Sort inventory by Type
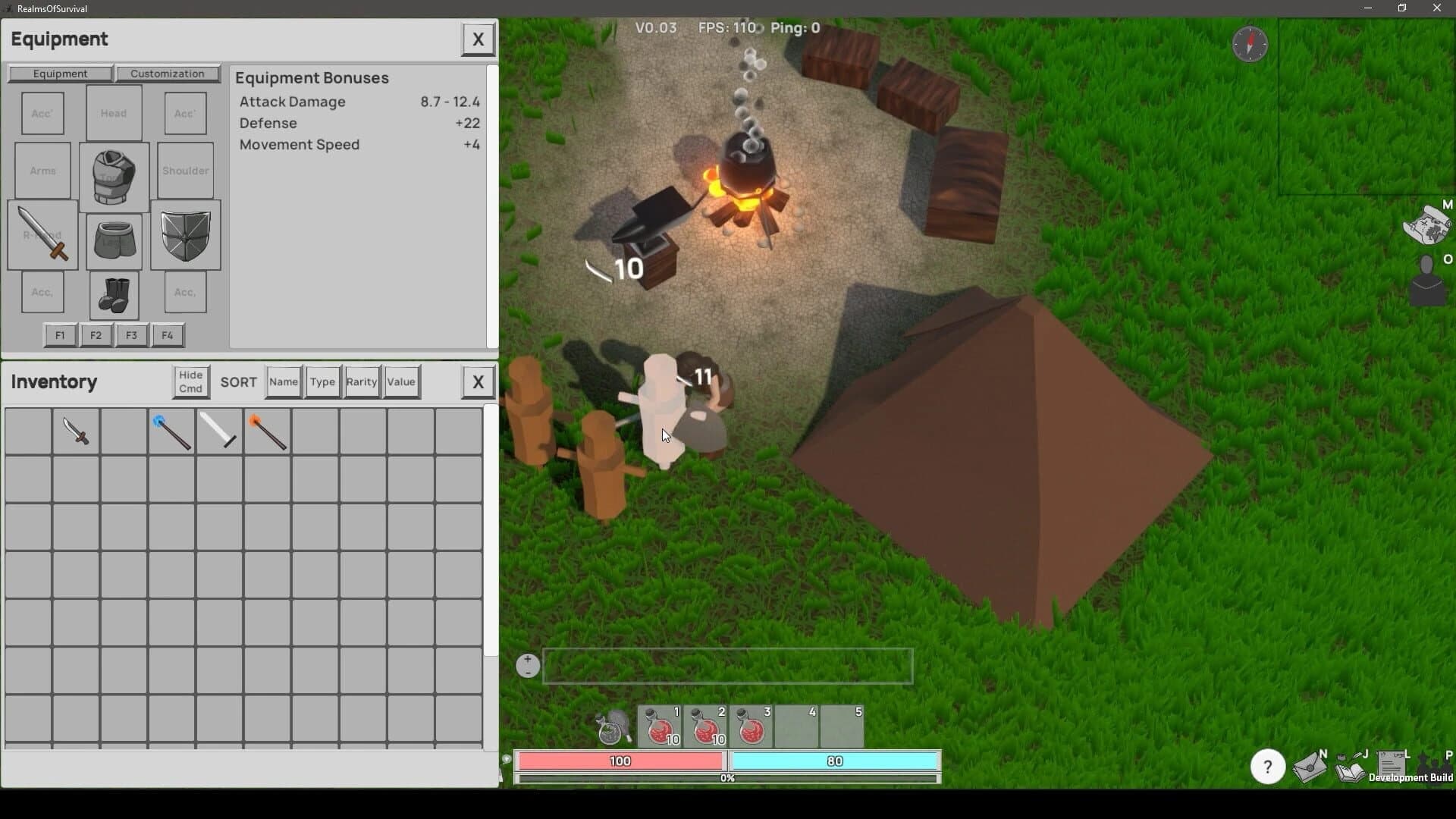 (x=322, y=381)
